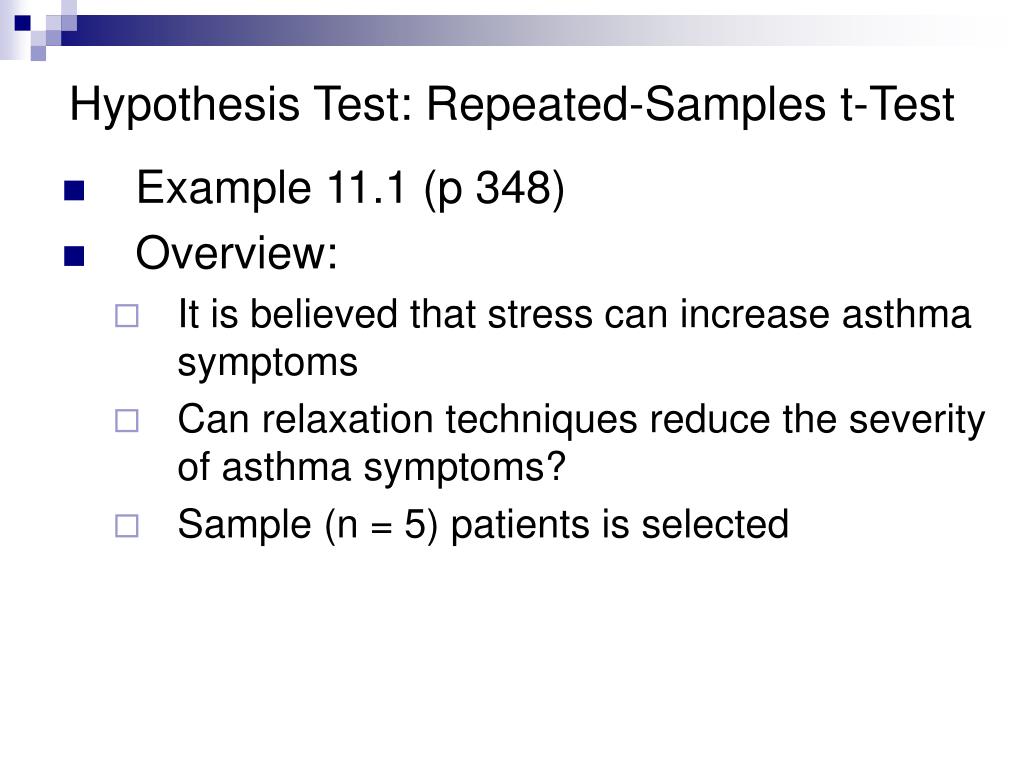Click the filled bullet beside Example 11.1
The width and height of the screenshot is (1024, 768).
tap(74, 191)
